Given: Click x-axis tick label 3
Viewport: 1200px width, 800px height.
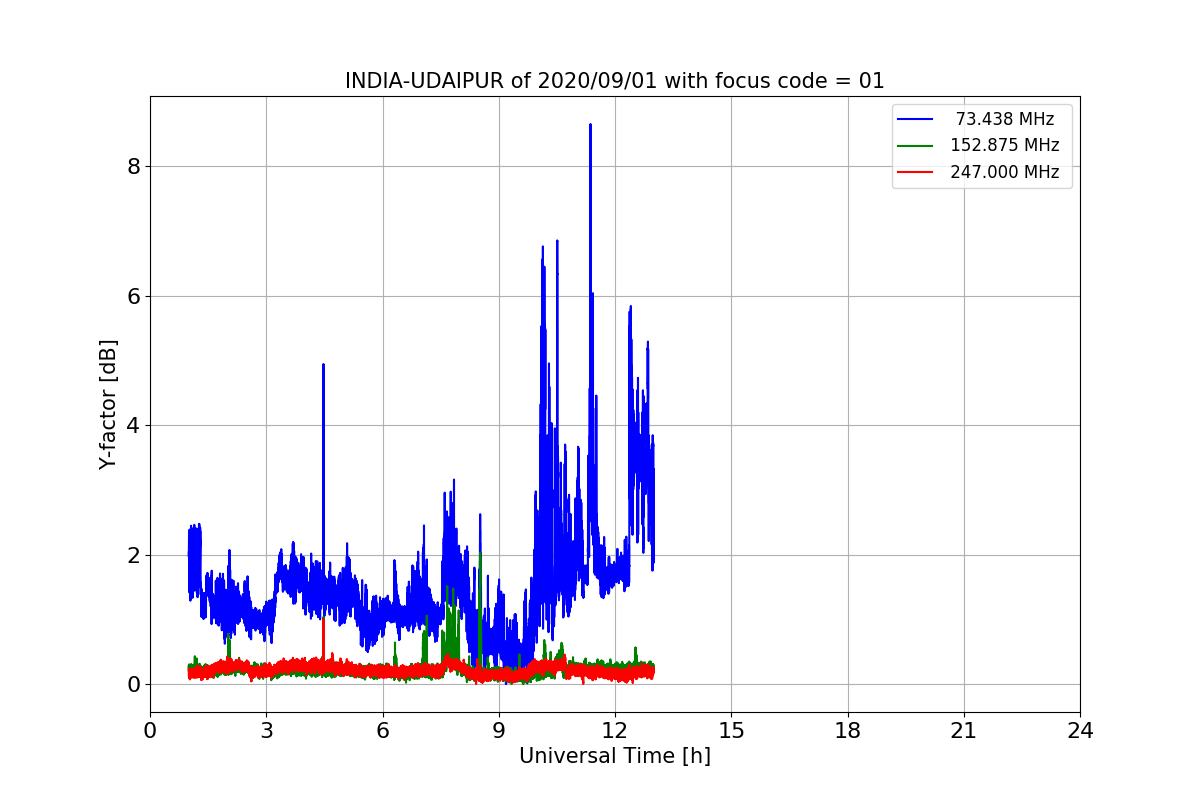Looking at the screenshot, I should pyautogui.click(x=266, y=731).
